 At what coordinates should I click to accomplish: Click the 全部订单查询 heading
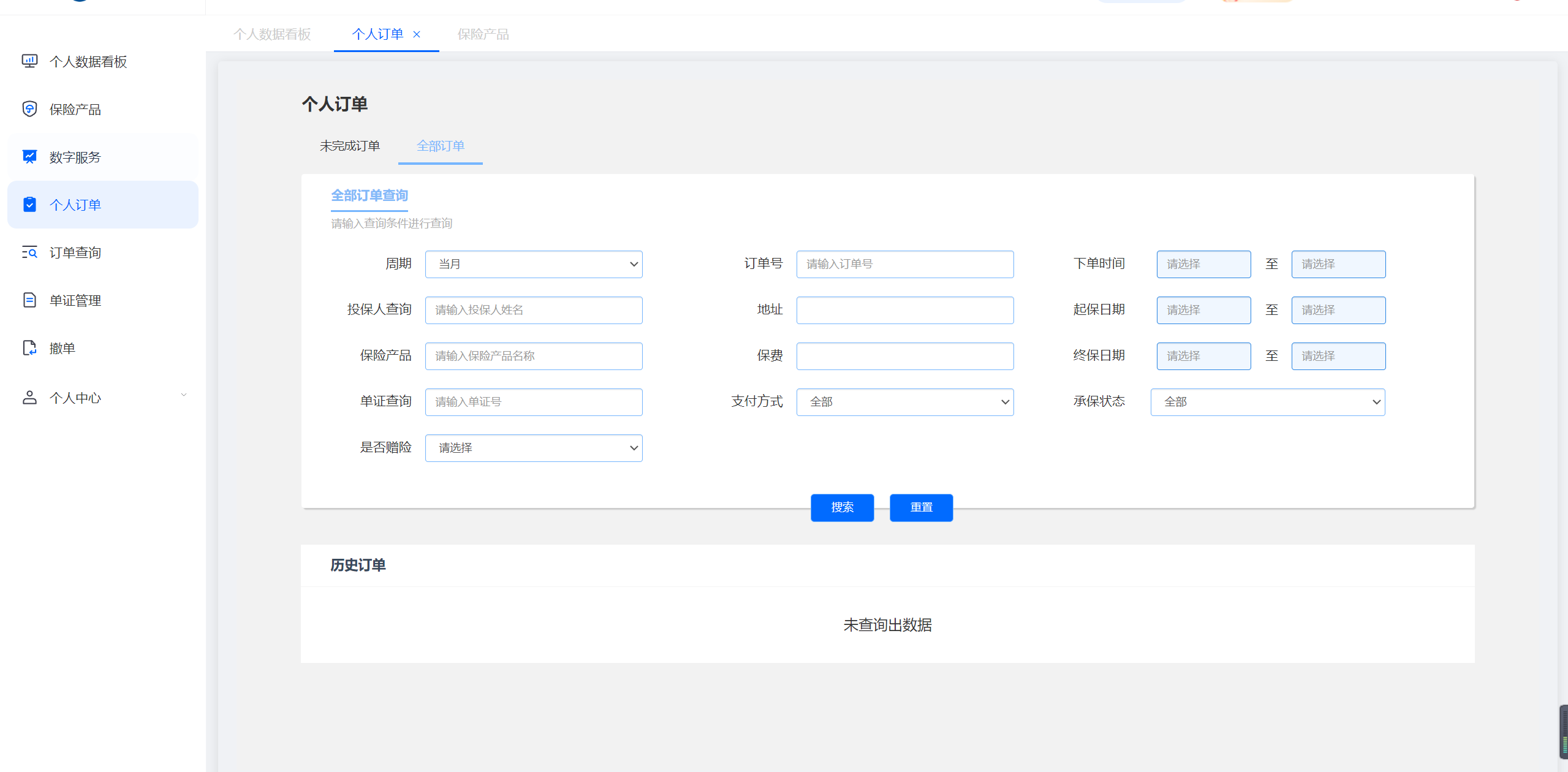pos(369,195)
